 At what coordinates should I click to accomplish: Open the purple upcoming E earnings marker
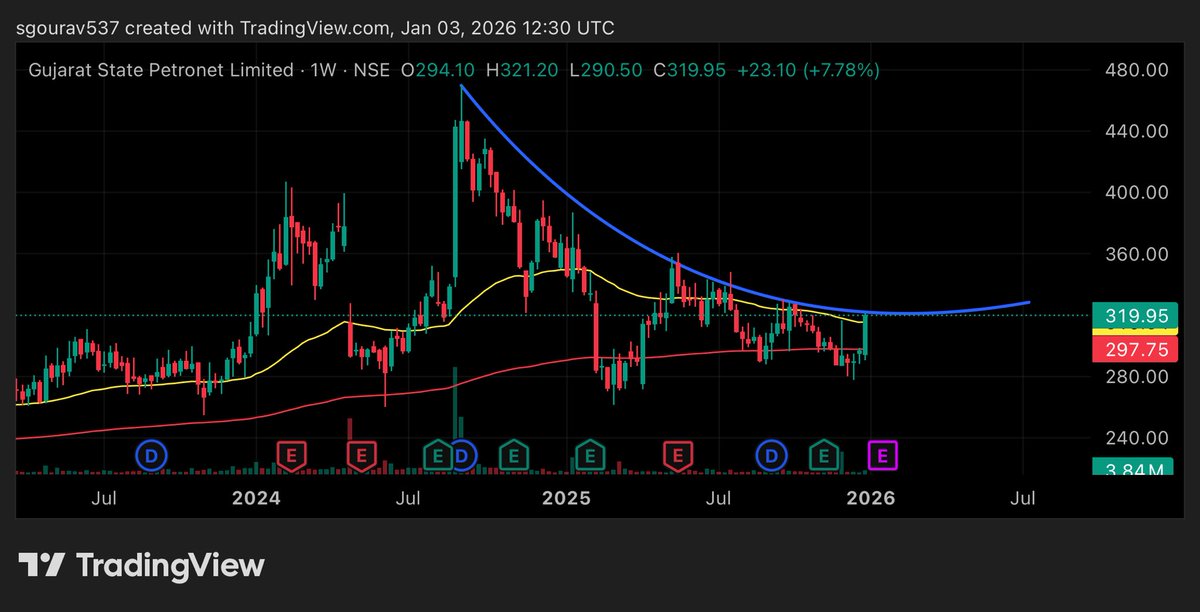point(882,456)
